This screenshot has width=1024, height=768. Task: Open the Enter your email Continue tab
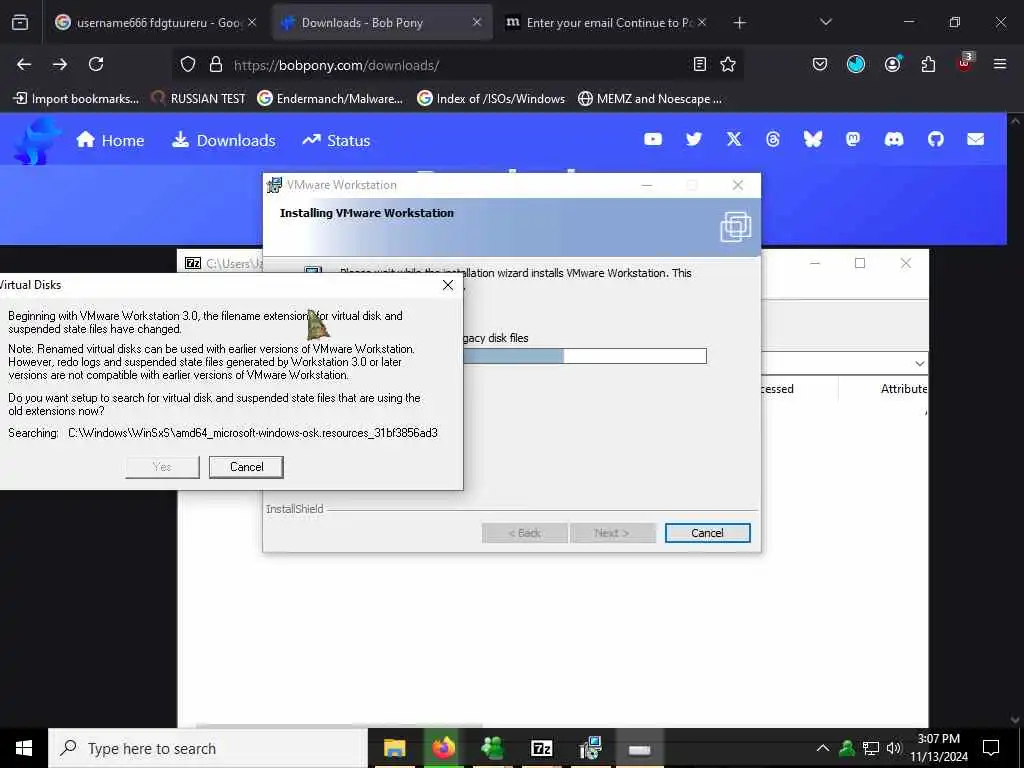pos(605,22)
